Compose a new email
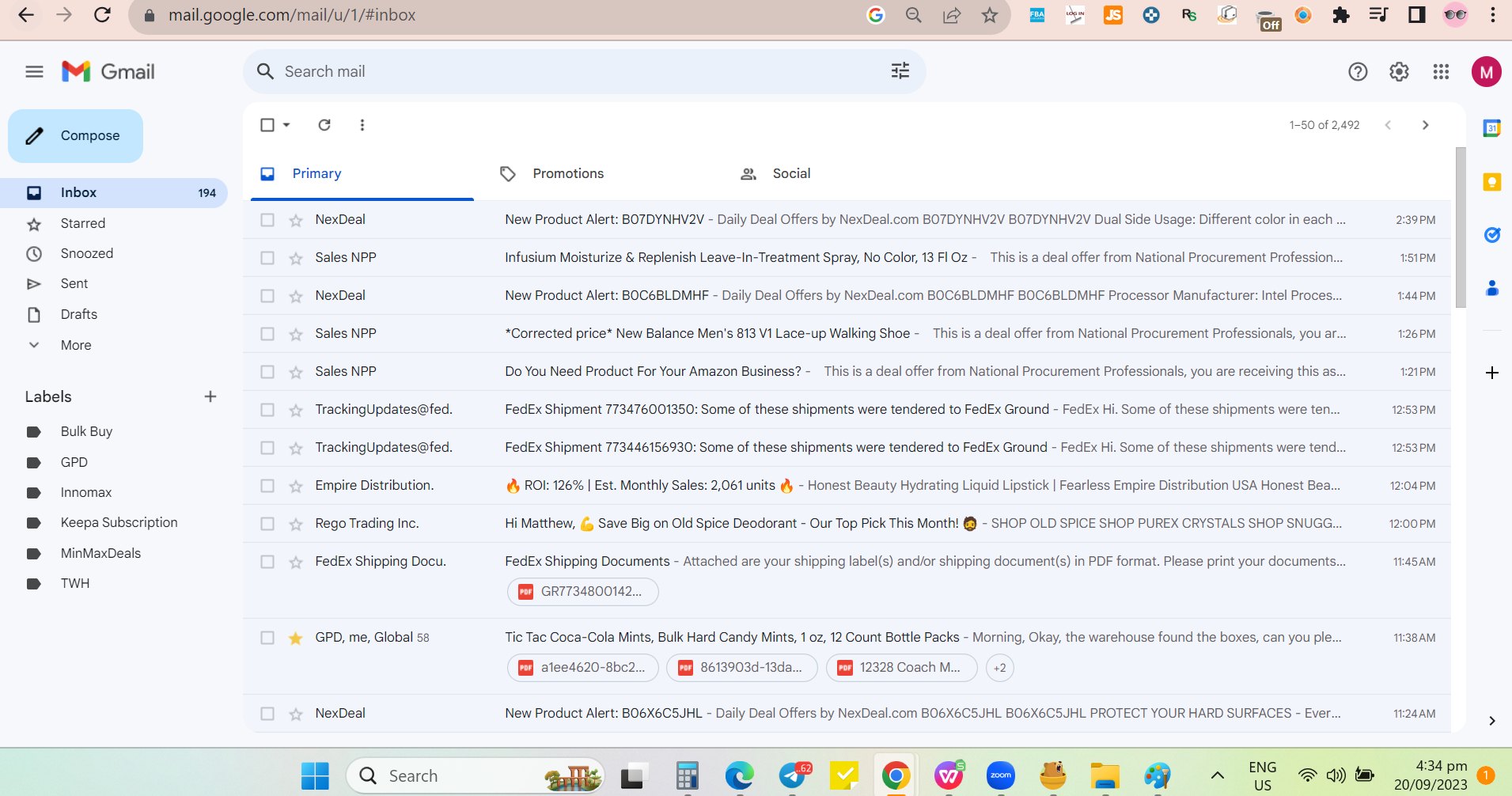 [x=75, y=136]
